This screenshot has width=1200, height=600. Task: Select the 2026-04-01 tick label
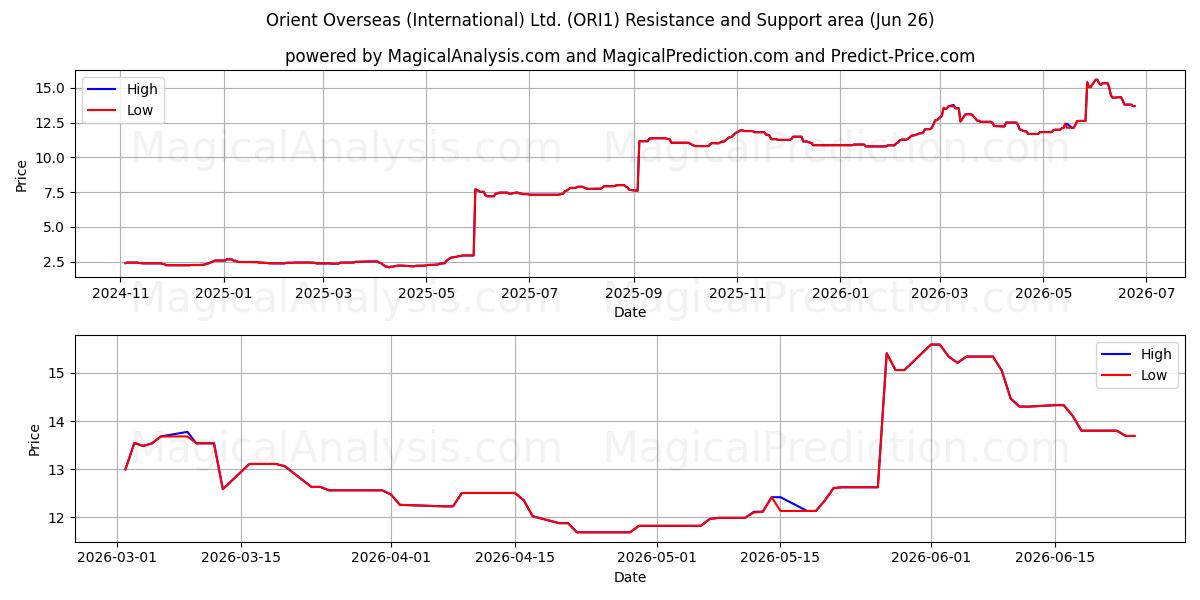pos(390,557)
